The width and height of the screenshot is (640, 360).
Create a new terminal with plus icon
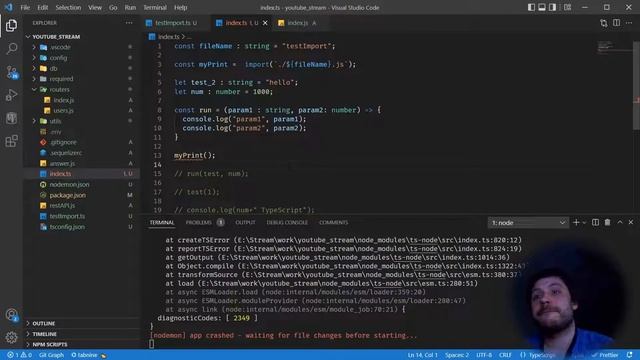pyautogui.click(x=576, y=222)
